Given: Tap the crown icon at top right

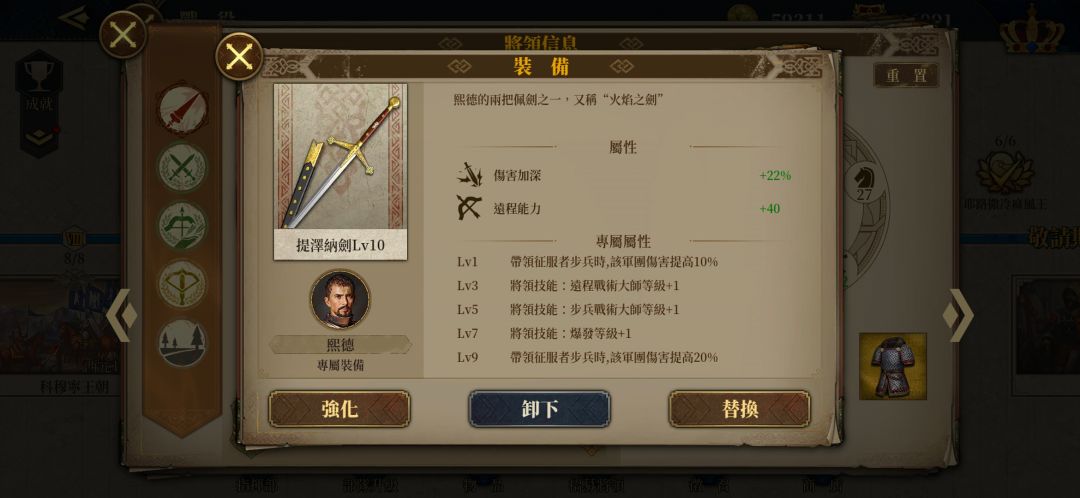Looking at the screenshot, I should [1032, 31].
